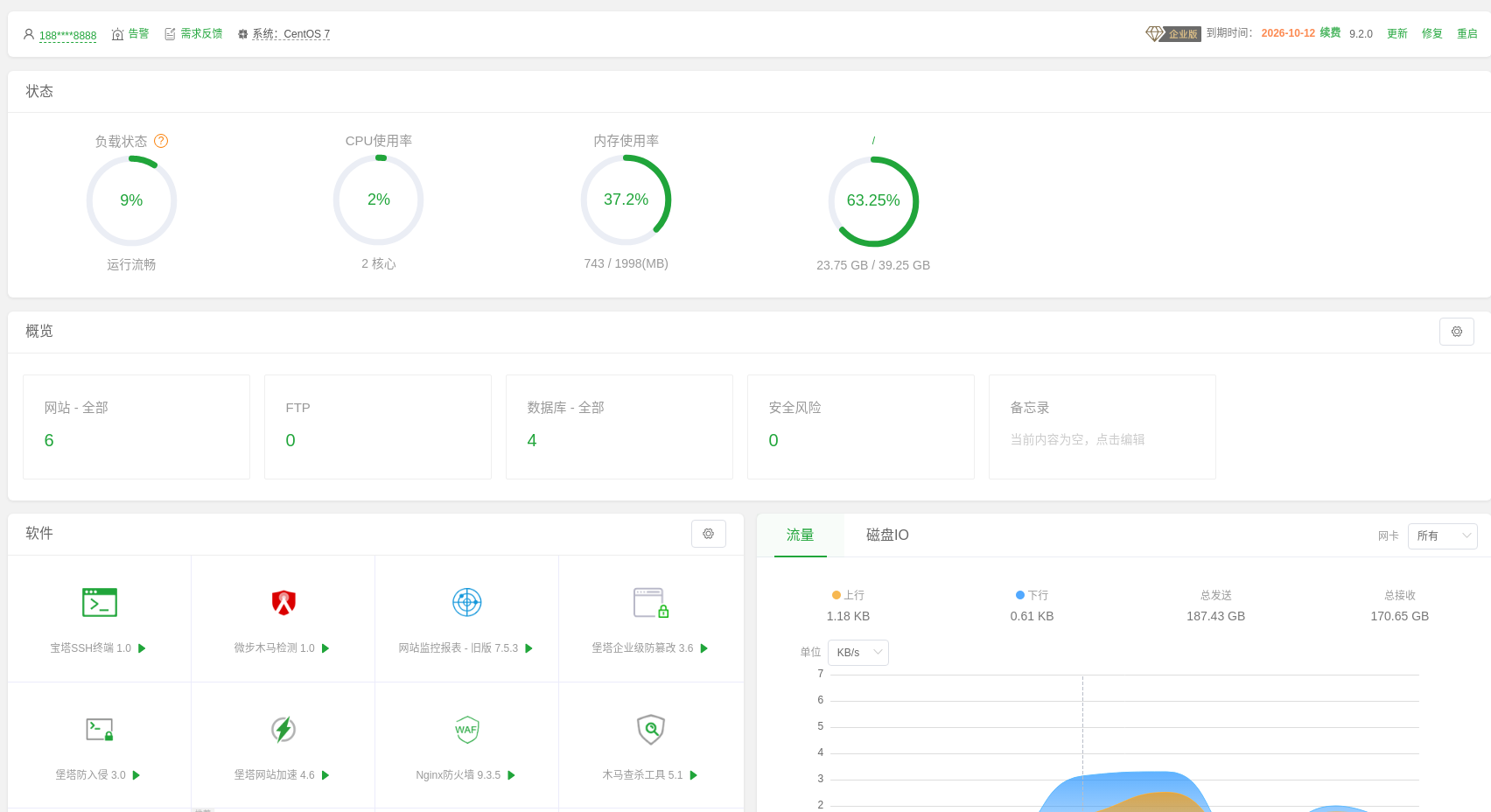Click 系统: CentOS 7 text

(291, 34)
